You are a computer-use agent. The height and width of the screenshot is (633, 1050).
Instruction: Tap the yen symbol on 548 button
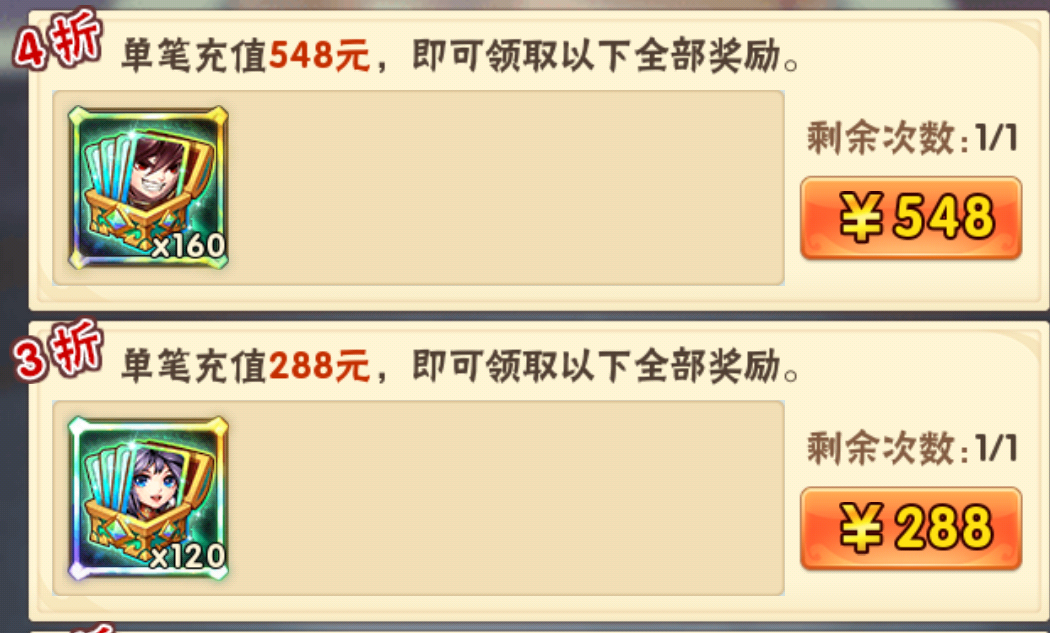pyautogui.click(x=861, y=217)
